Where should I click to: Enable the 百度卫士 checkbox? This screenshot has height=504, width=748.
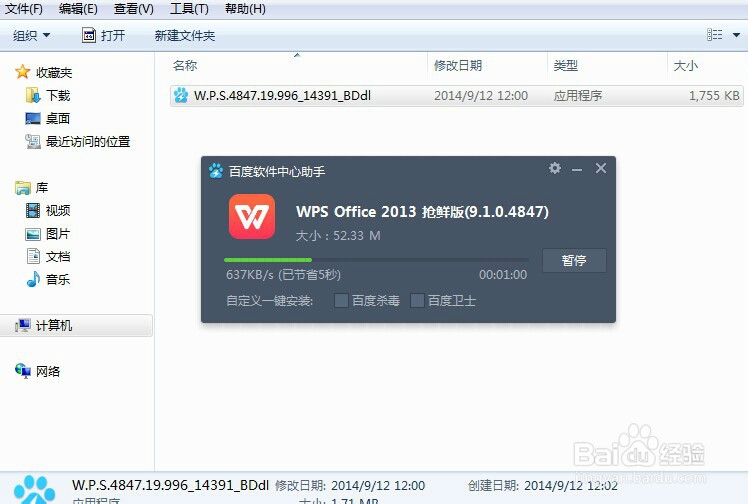click(x=417, y=300)
